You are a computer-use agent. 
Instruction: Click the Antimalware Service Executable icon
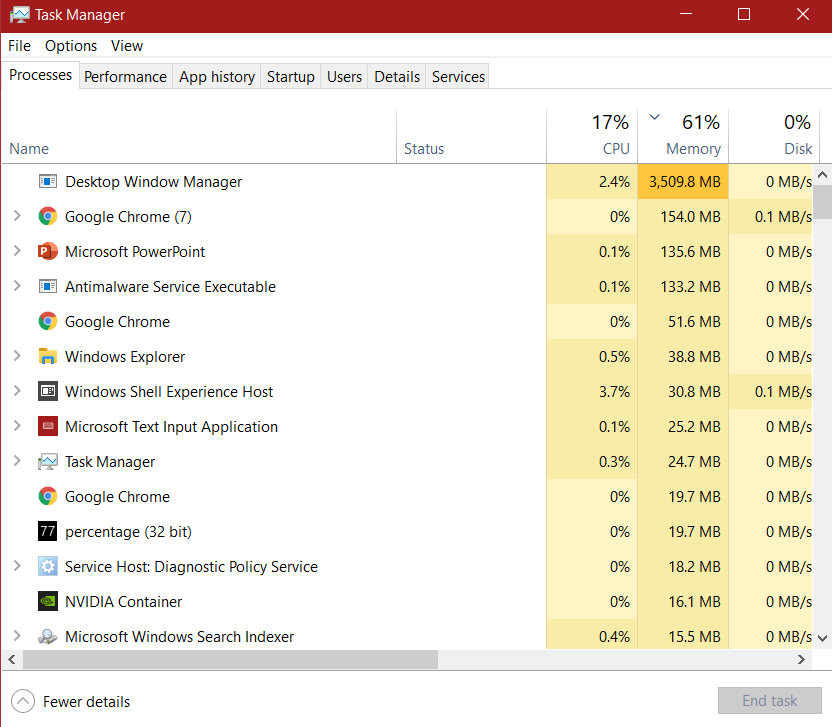48,287
